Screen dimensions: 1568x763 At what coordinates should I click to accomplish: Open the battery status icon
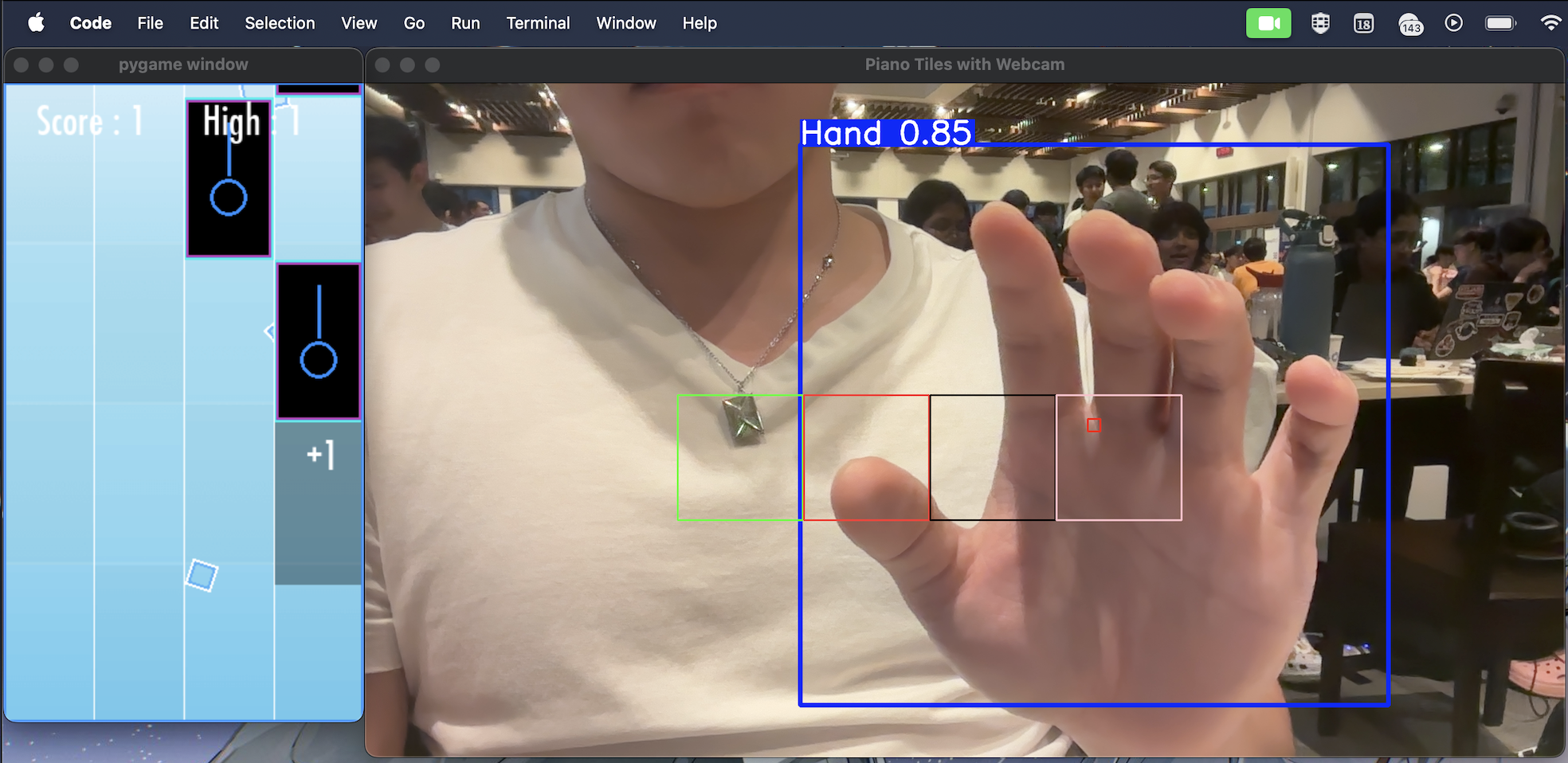pyautogui.click(x=1501, y=23)
